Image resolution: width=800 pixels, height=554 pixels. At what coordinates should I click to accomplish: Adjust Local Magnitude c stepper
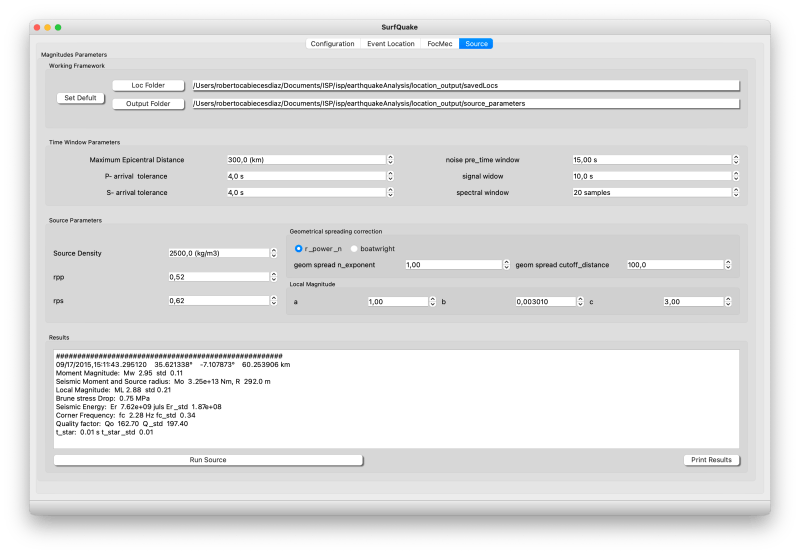point(728,301)
